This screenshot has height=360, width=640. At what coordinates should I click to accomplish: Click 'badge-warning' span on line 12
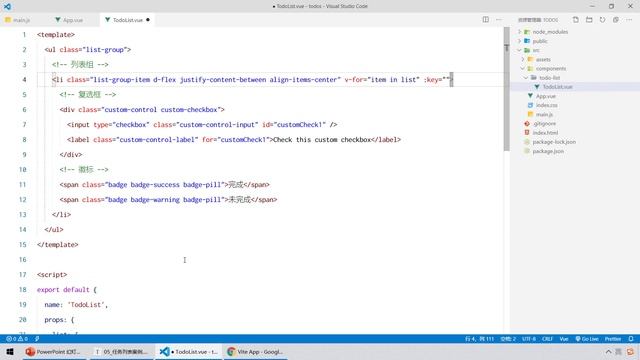tap(168, 200)
